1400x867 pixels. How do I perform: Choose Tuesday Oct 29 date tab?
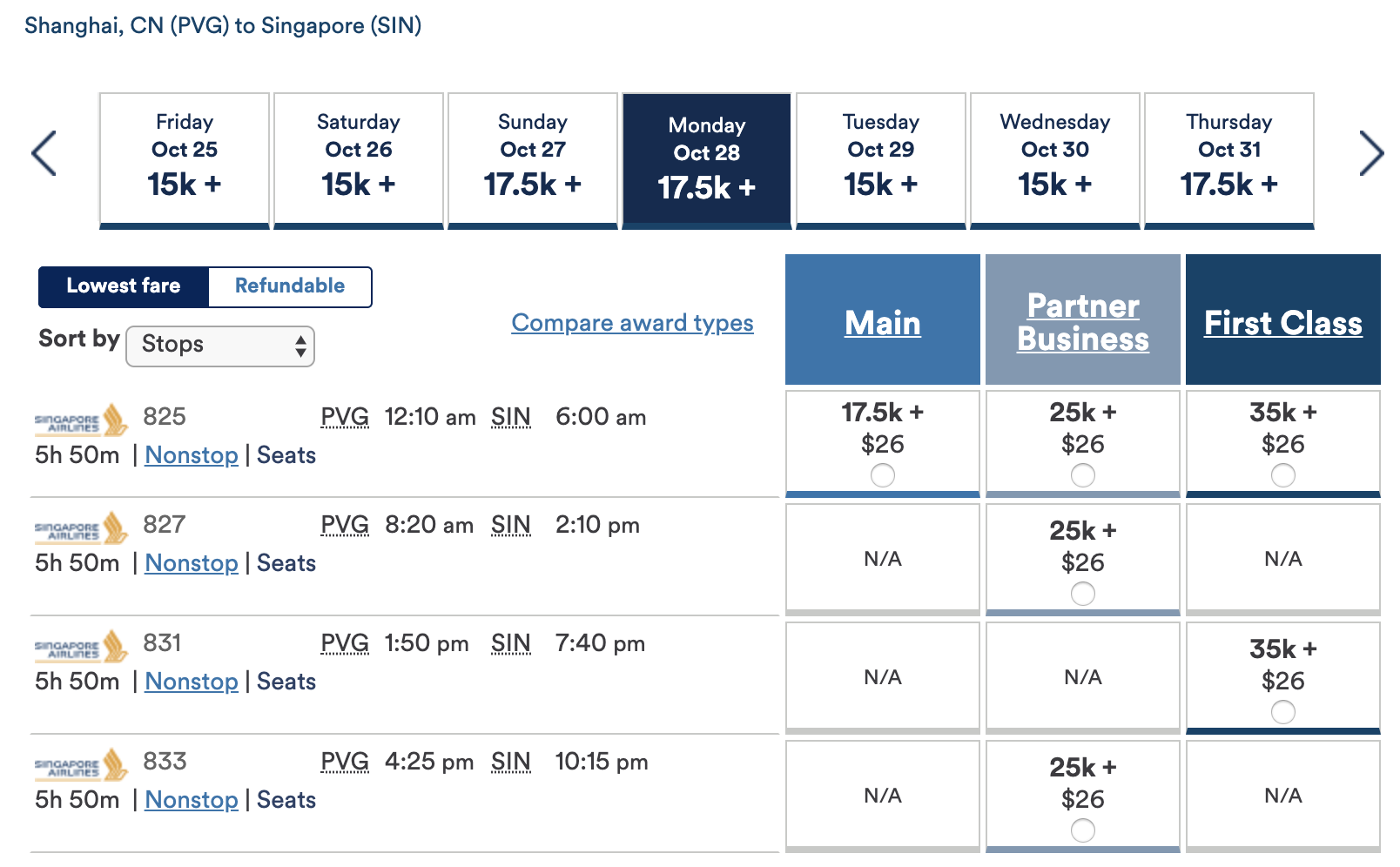(x=881, y=160)
